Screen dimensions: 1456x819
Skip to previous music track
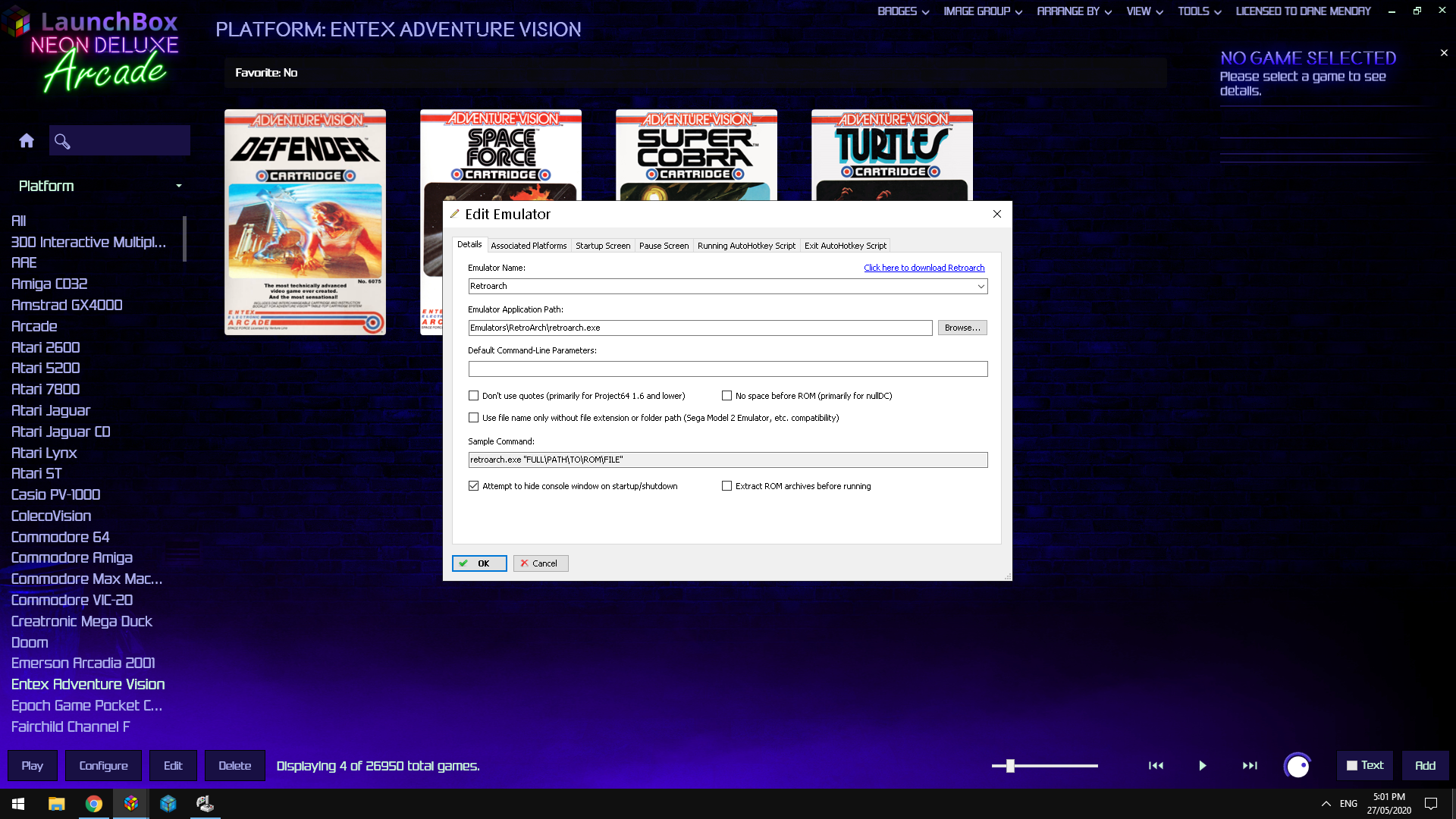coord(1156,766)
